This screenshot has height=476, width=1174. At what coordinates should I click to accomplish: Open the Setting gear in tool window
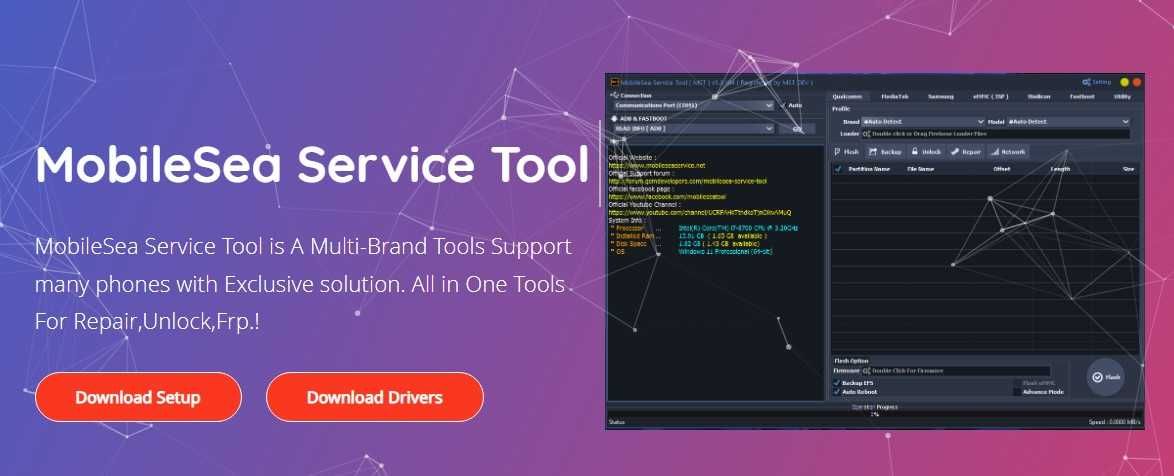(x=1097, y=82)
